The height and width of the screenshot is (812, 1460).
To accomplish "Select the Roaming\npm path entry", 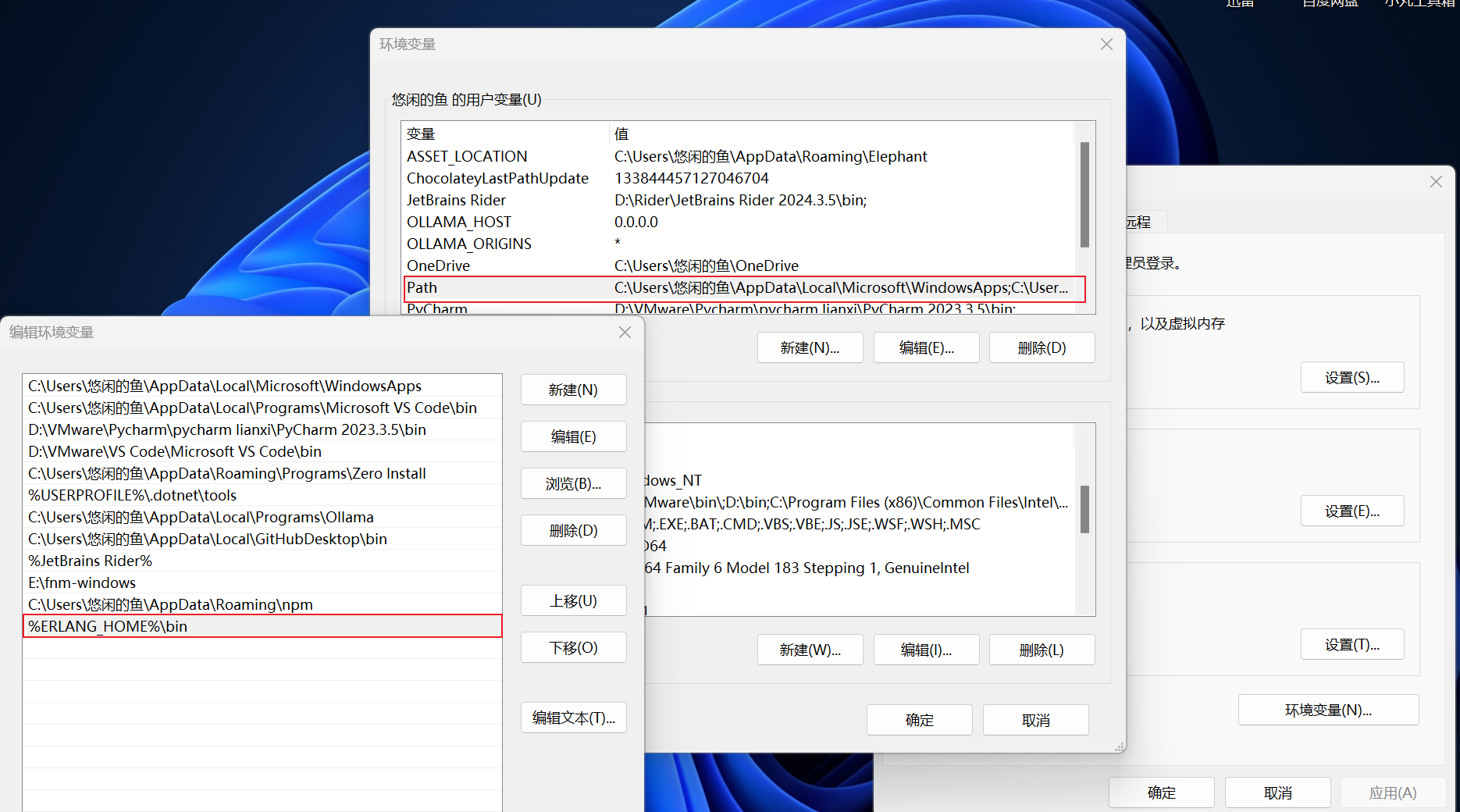I will [x=262, y=604].
